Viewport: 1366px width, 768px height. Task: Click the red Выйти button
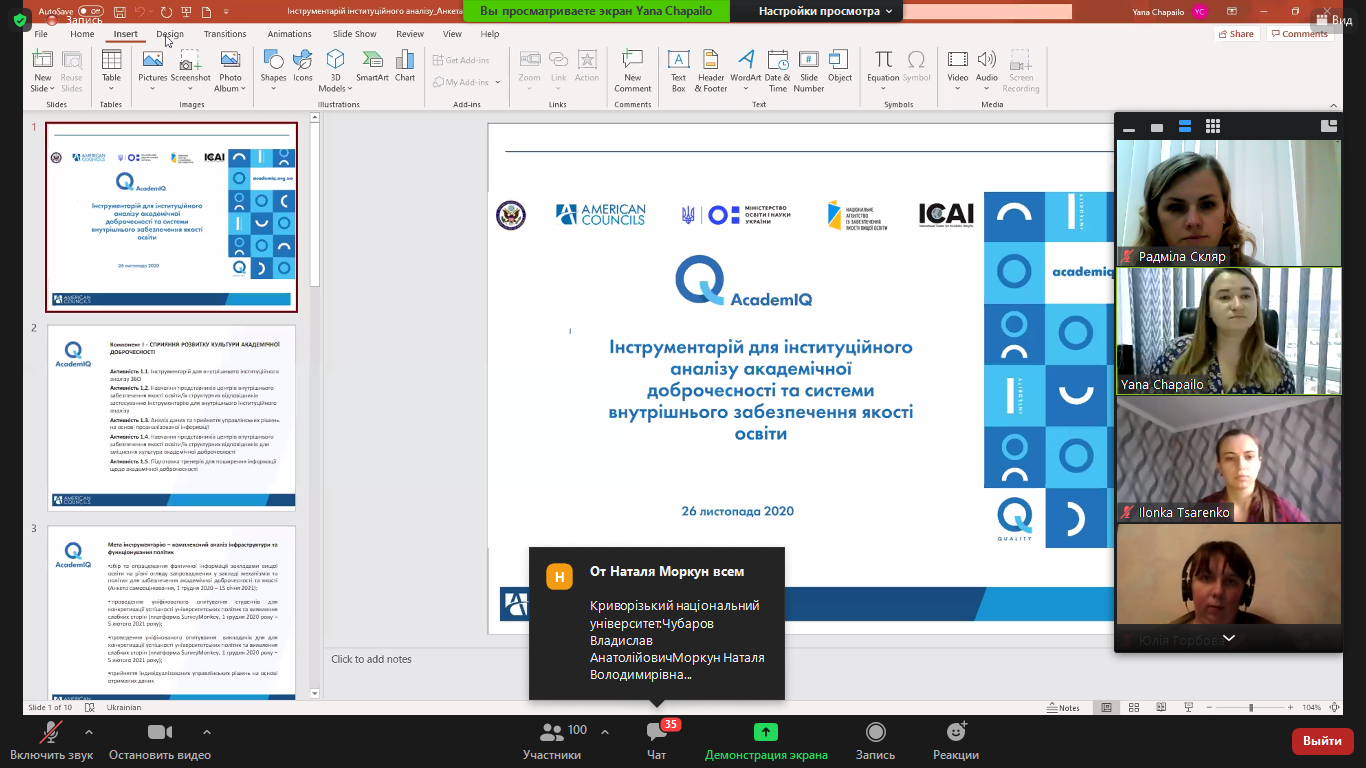[x=1322, y=741]
